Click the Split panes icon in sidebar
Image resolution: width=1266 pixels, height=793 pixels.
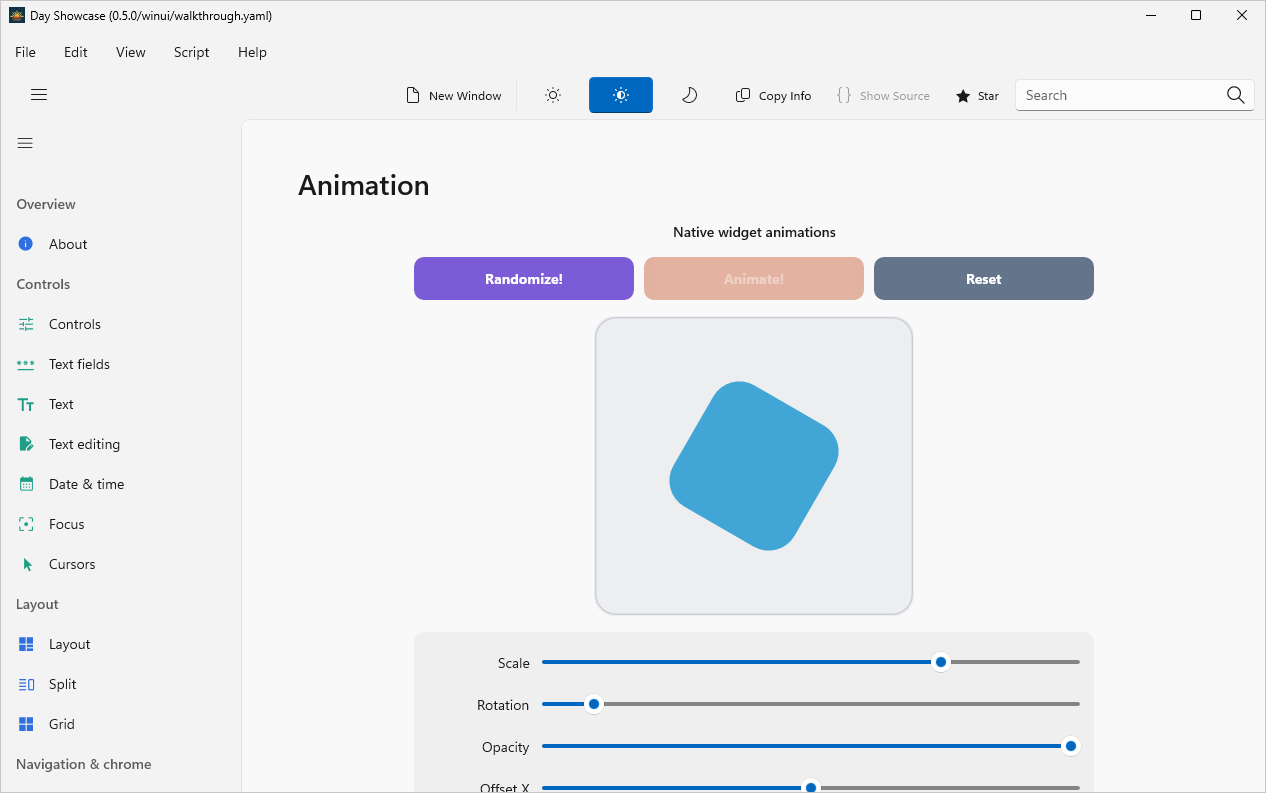(27, 684)
